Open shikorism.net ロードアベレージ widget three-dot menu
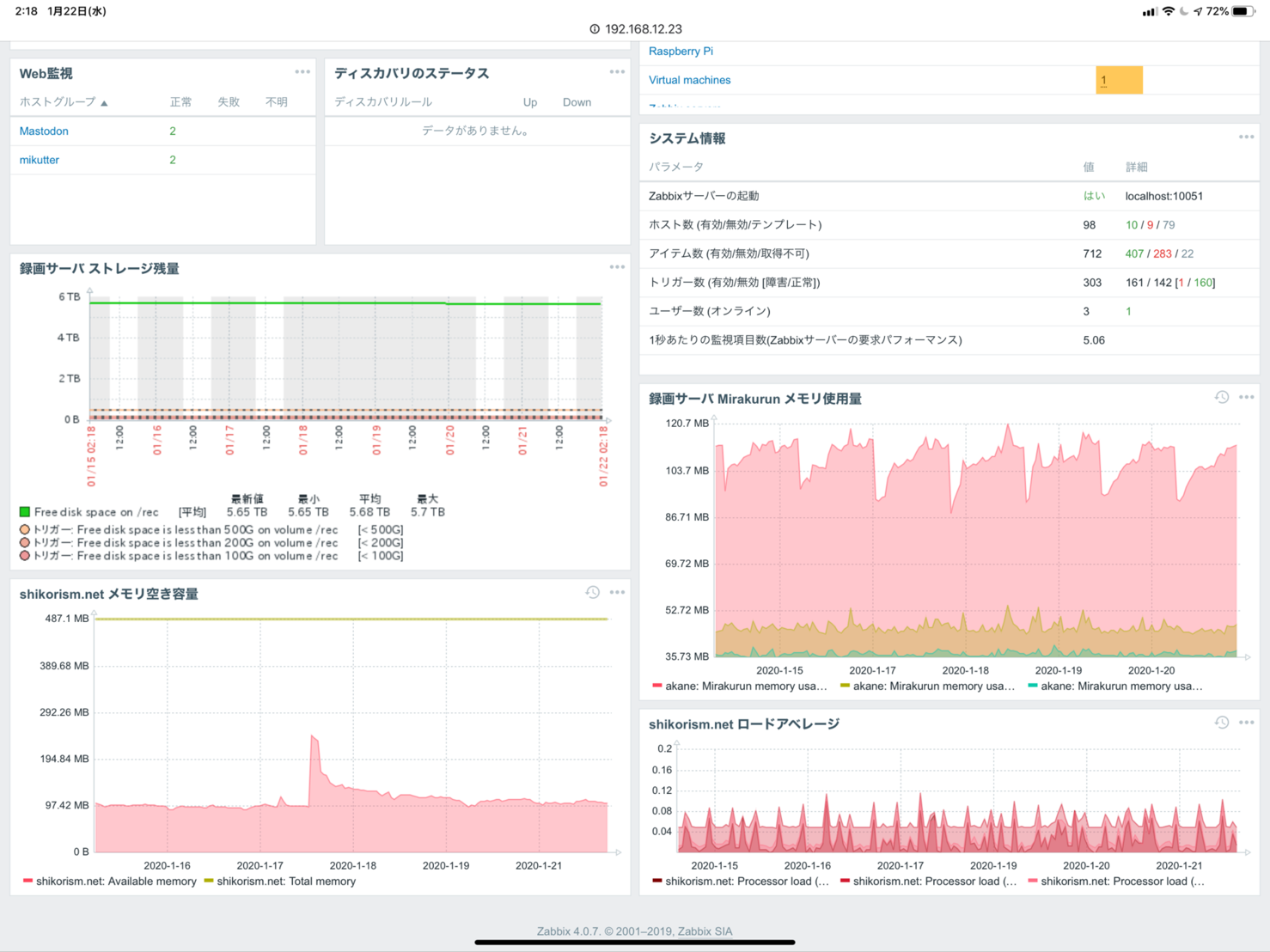Viewport: 1270px width, 952px height. tap(1246, 723)
